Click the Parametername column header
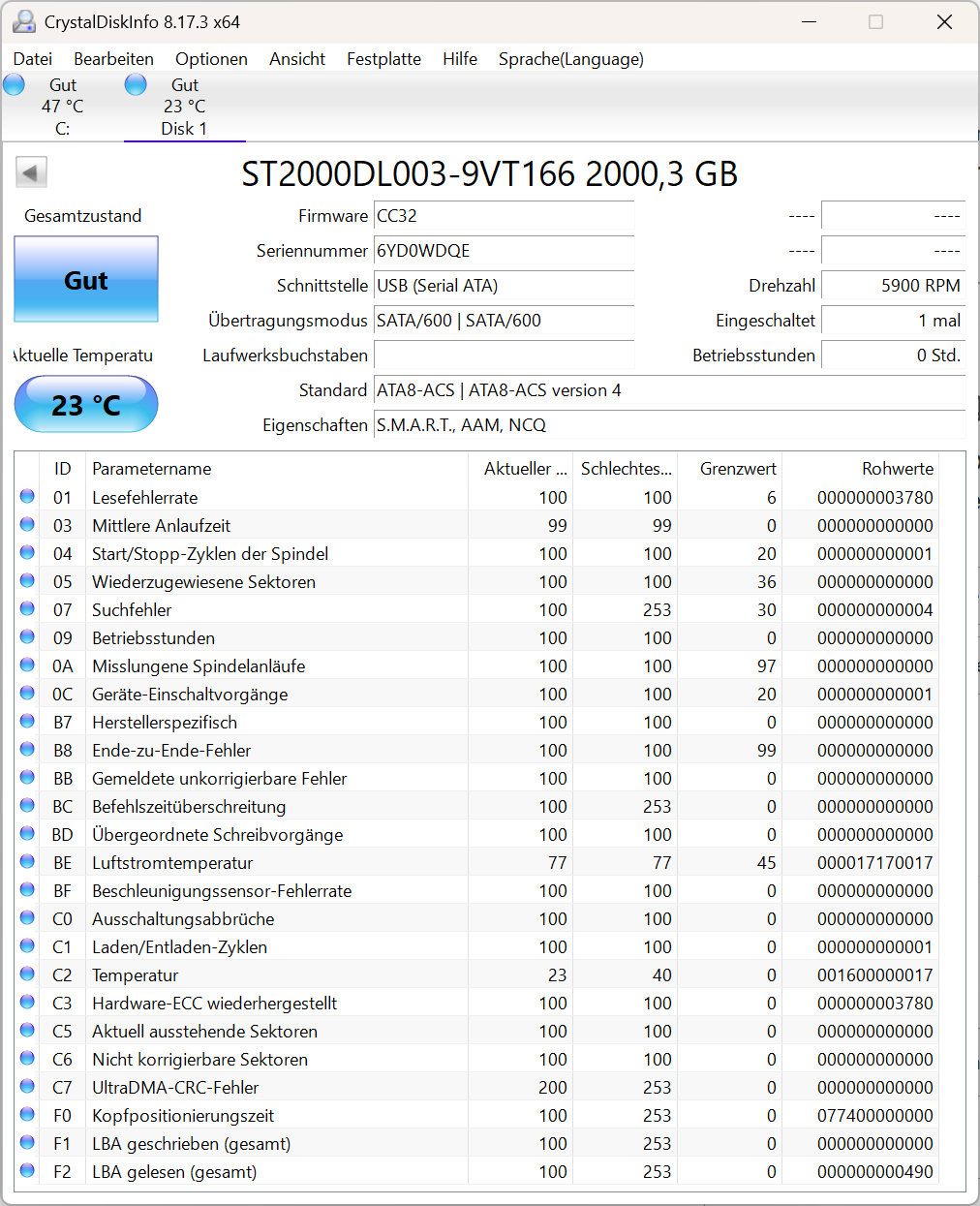This screenshot has height=1206, width=980. point(277,469)
